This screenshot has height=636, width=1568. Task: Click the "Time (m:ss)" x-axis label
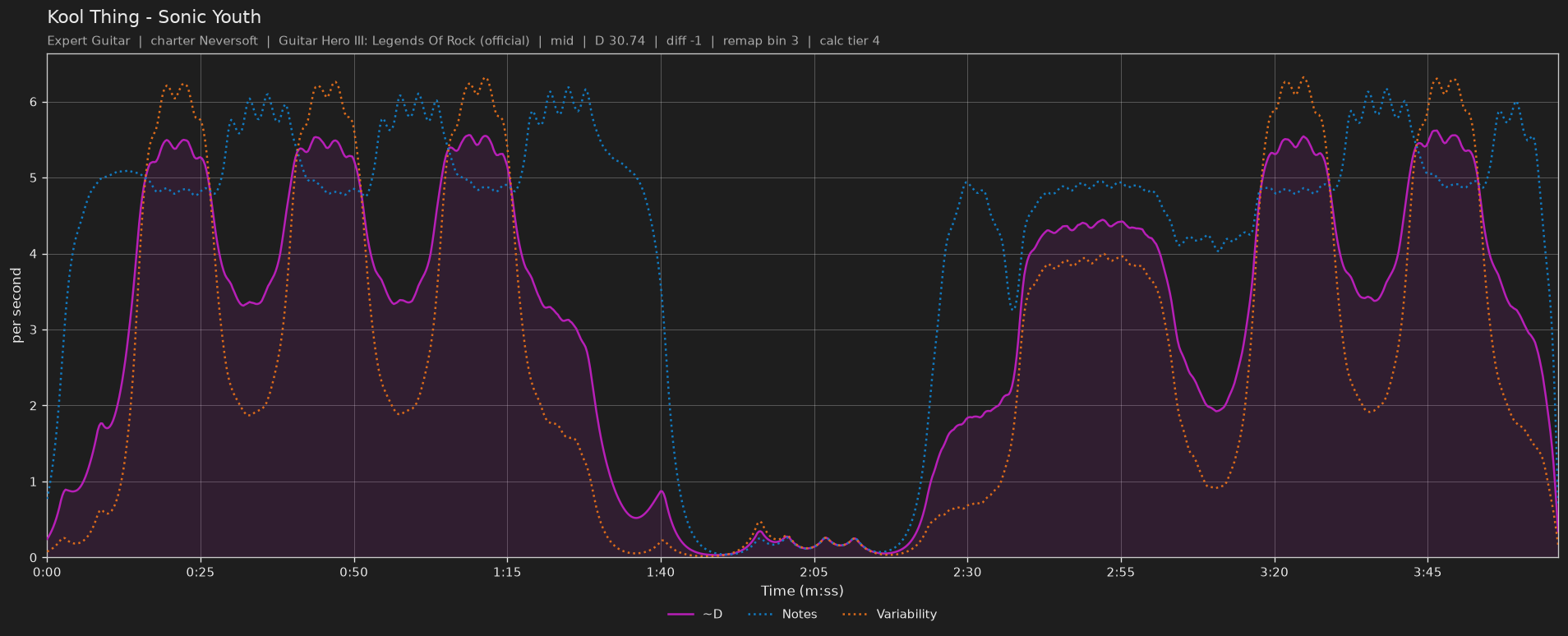pos(802,591)
